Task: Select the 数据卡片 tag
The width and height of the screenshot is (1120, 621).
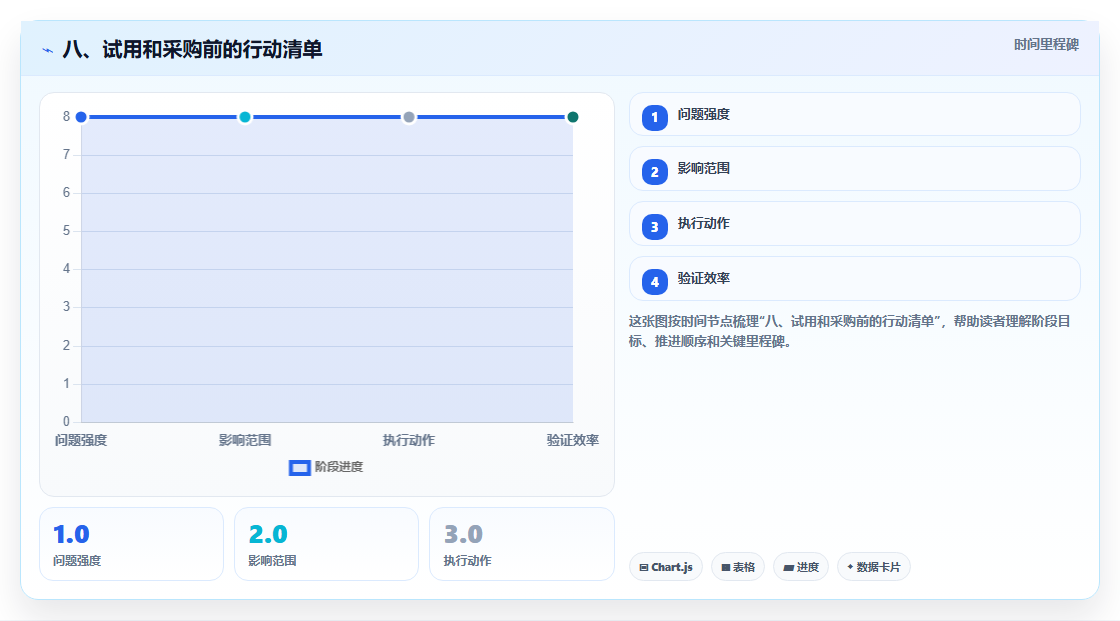Action: click(x=874, y=567)
